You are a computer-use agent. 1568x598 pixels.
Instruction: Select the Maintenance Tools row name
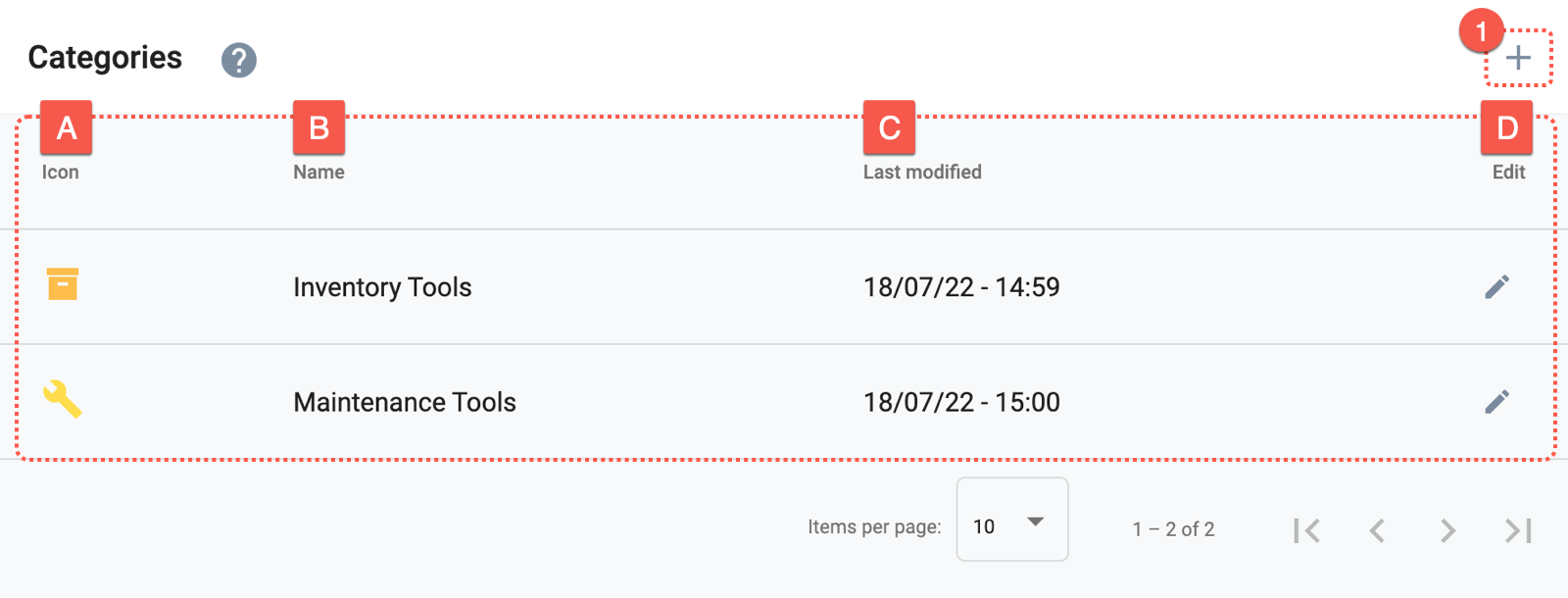[x=405, y=402]
